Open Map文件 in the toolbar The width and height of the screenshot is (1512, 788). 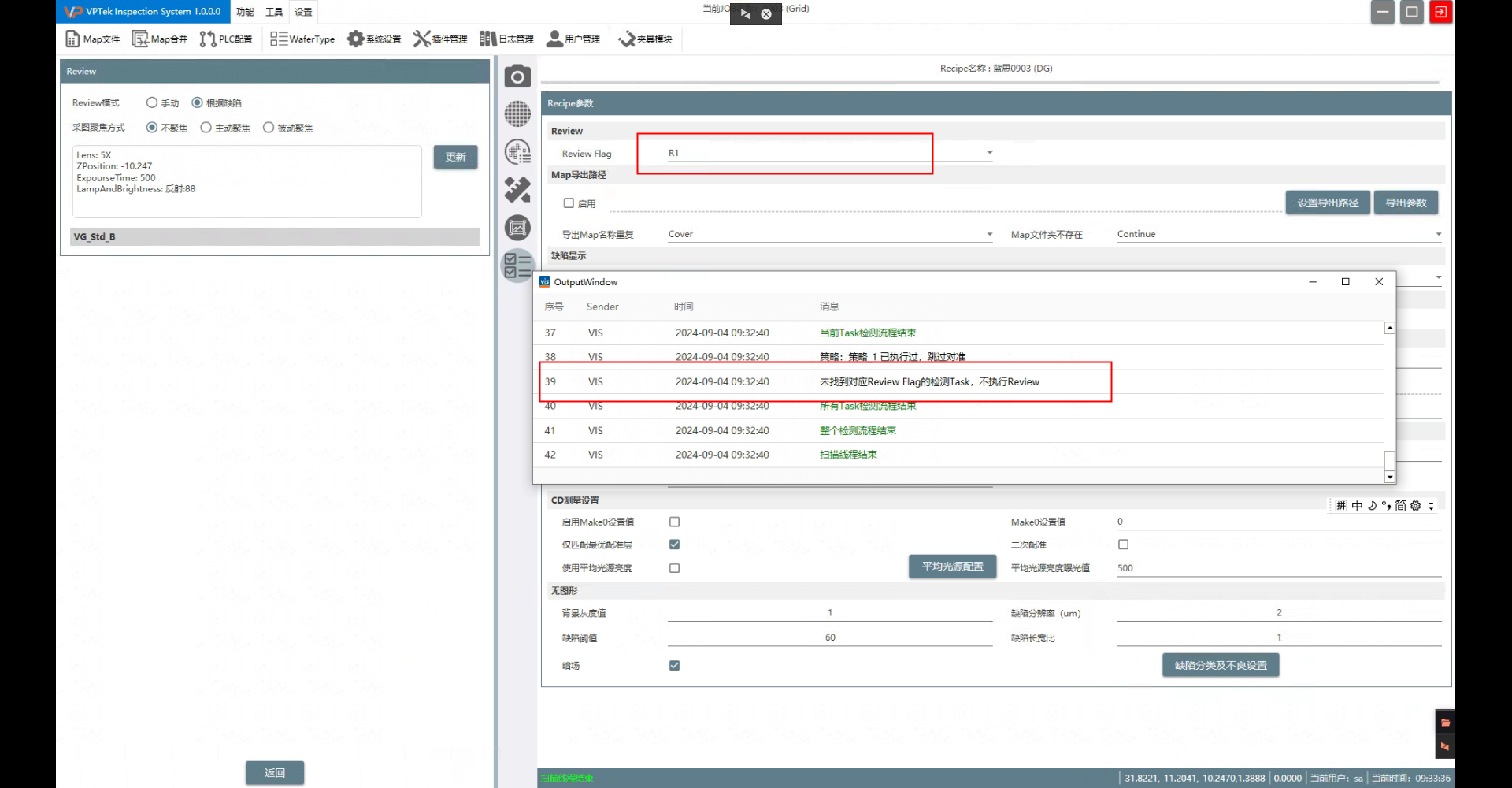click(92, 39)
